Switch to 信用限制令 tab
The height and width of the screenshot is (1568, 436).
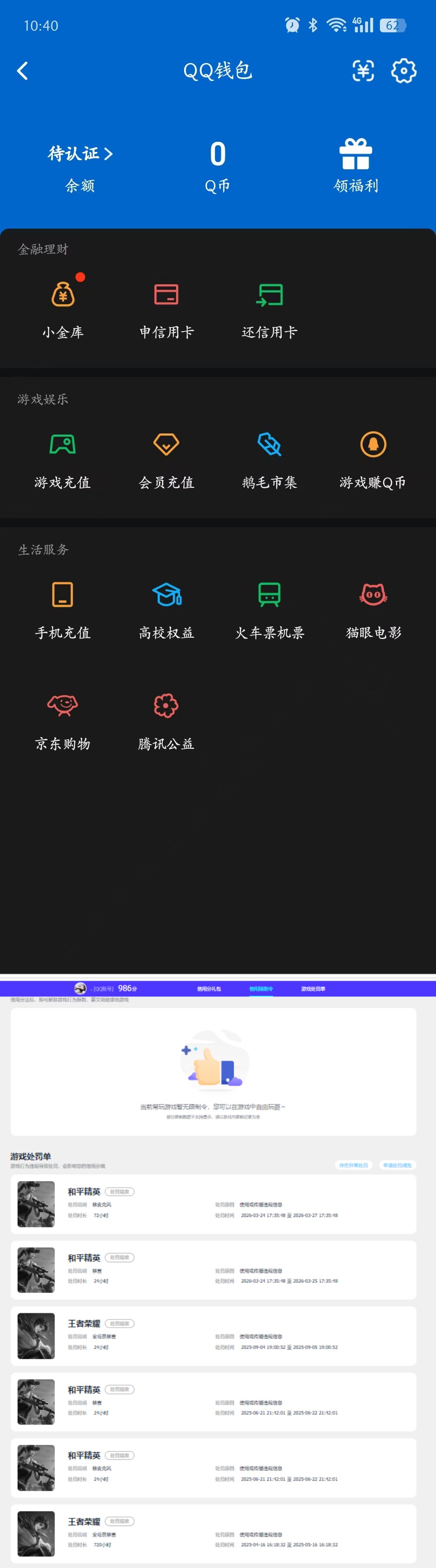point(261,988)
